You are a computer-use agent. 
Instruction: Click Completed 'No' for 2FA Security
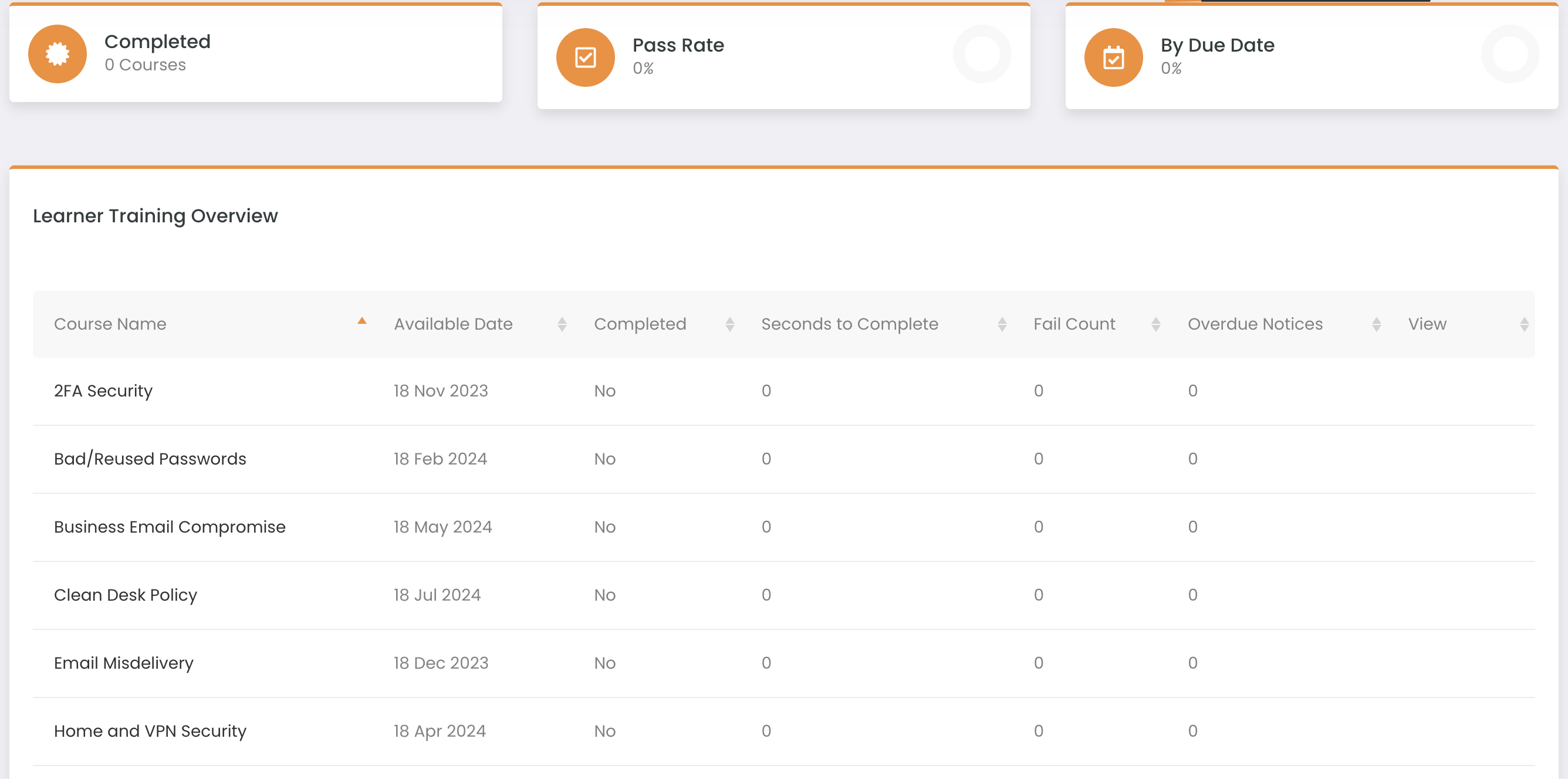coord(604,391)
